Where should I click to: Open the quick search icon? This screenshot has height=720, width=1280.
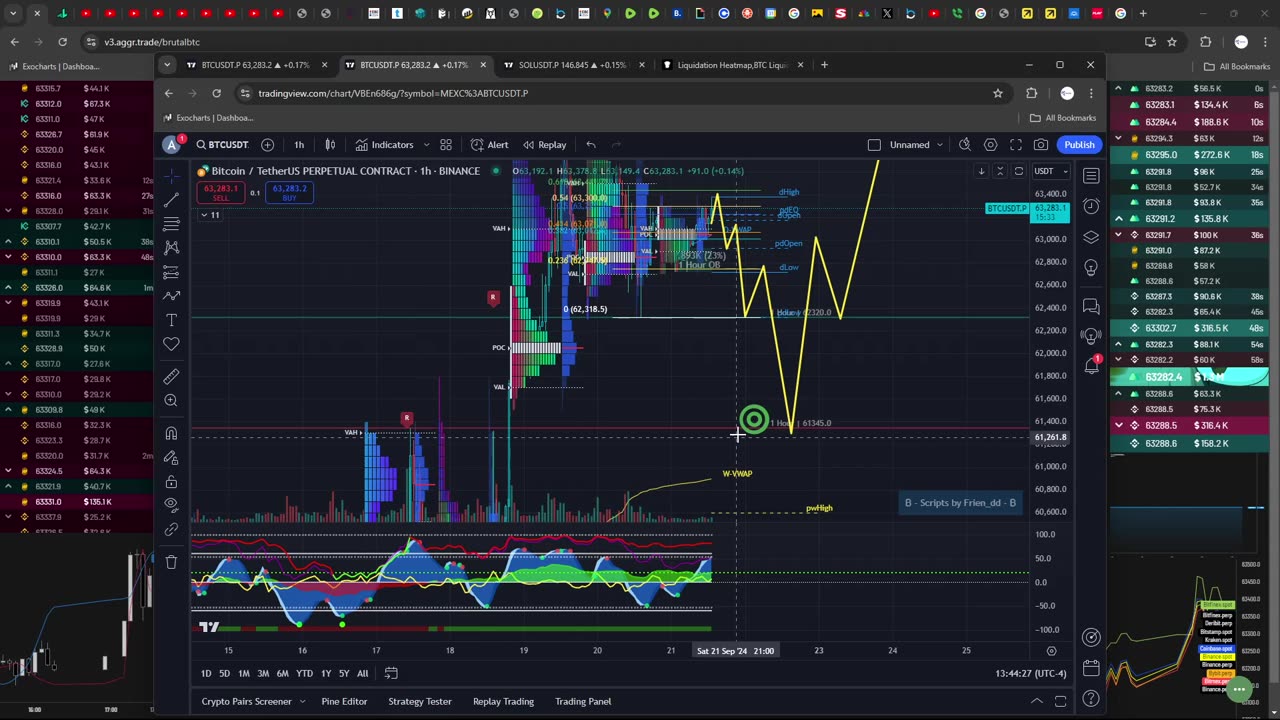pyautogui.click(x=965, y=145)
